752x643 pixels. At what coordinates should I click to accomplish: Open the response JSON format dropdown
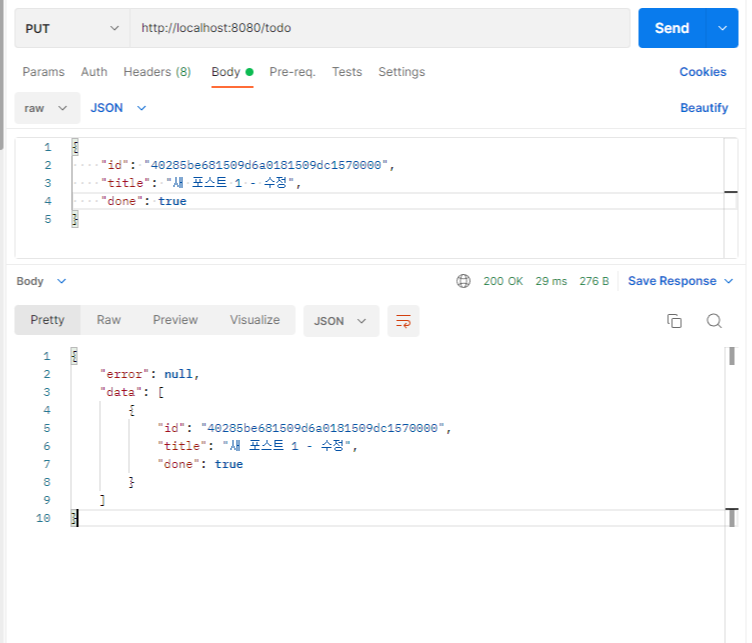341,321
